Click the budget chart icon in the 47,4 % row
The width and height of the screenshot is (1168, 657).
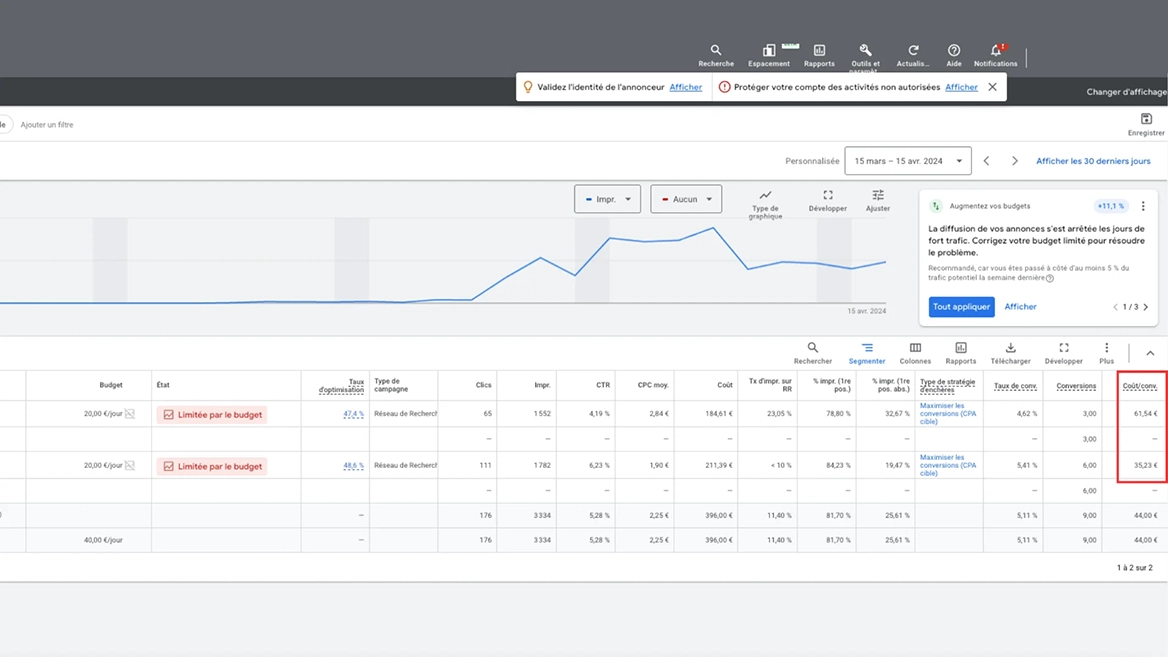coord(130,413)
